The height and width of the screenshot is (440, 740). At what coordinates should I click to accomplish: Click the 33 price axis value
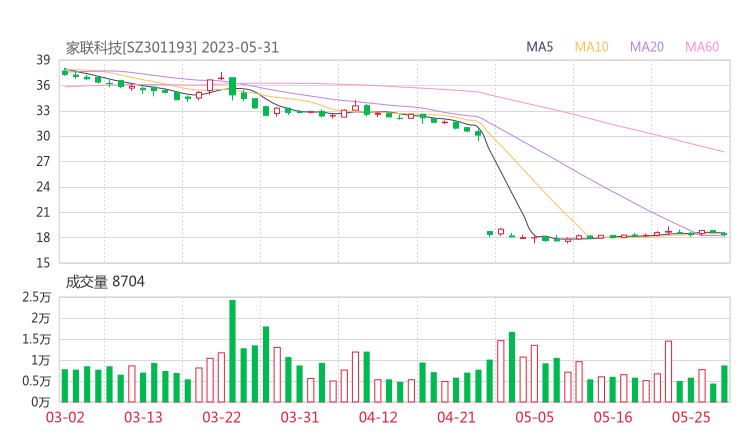point(43,111)
